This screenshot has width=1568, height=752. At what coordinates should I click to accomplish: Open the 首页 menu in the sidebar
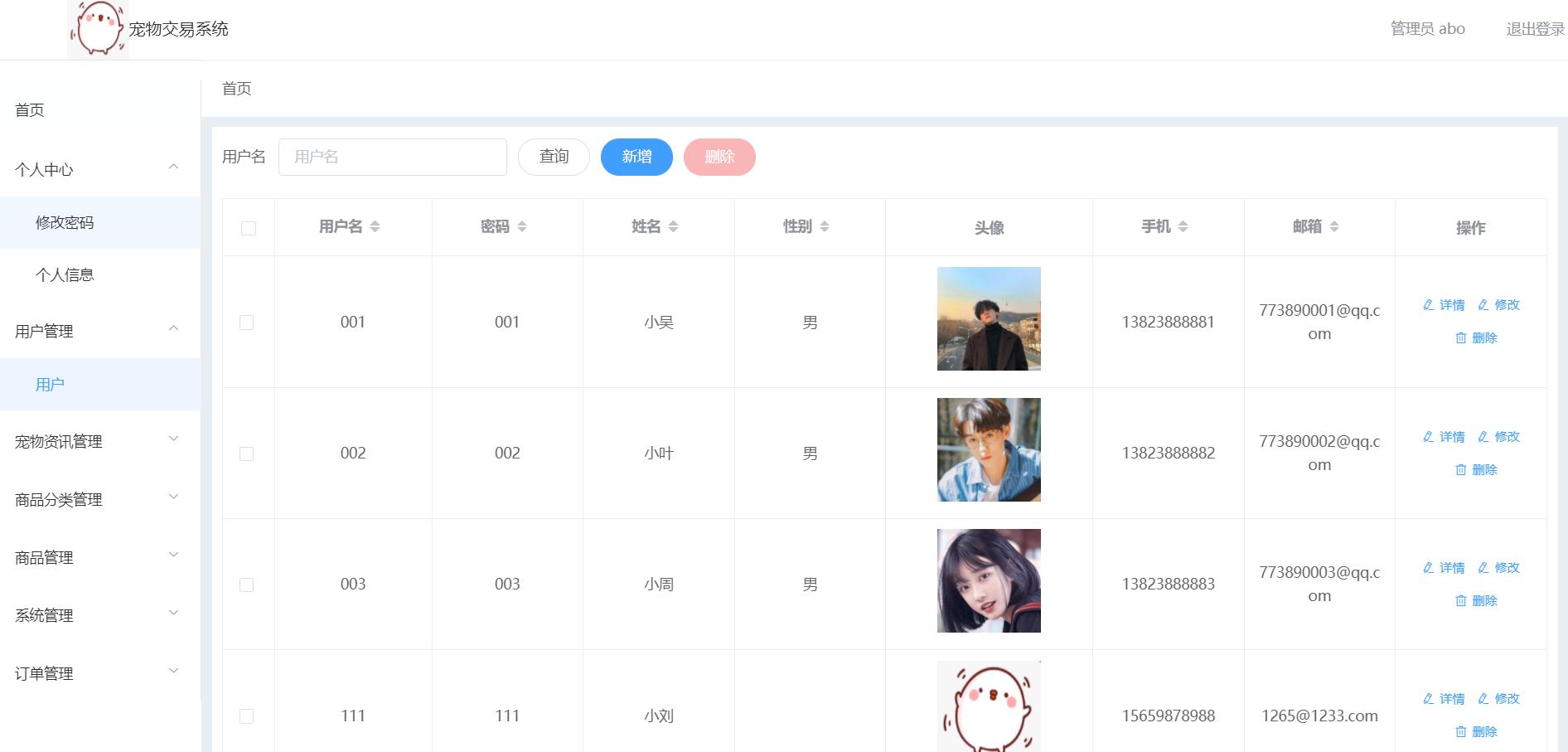29,109
